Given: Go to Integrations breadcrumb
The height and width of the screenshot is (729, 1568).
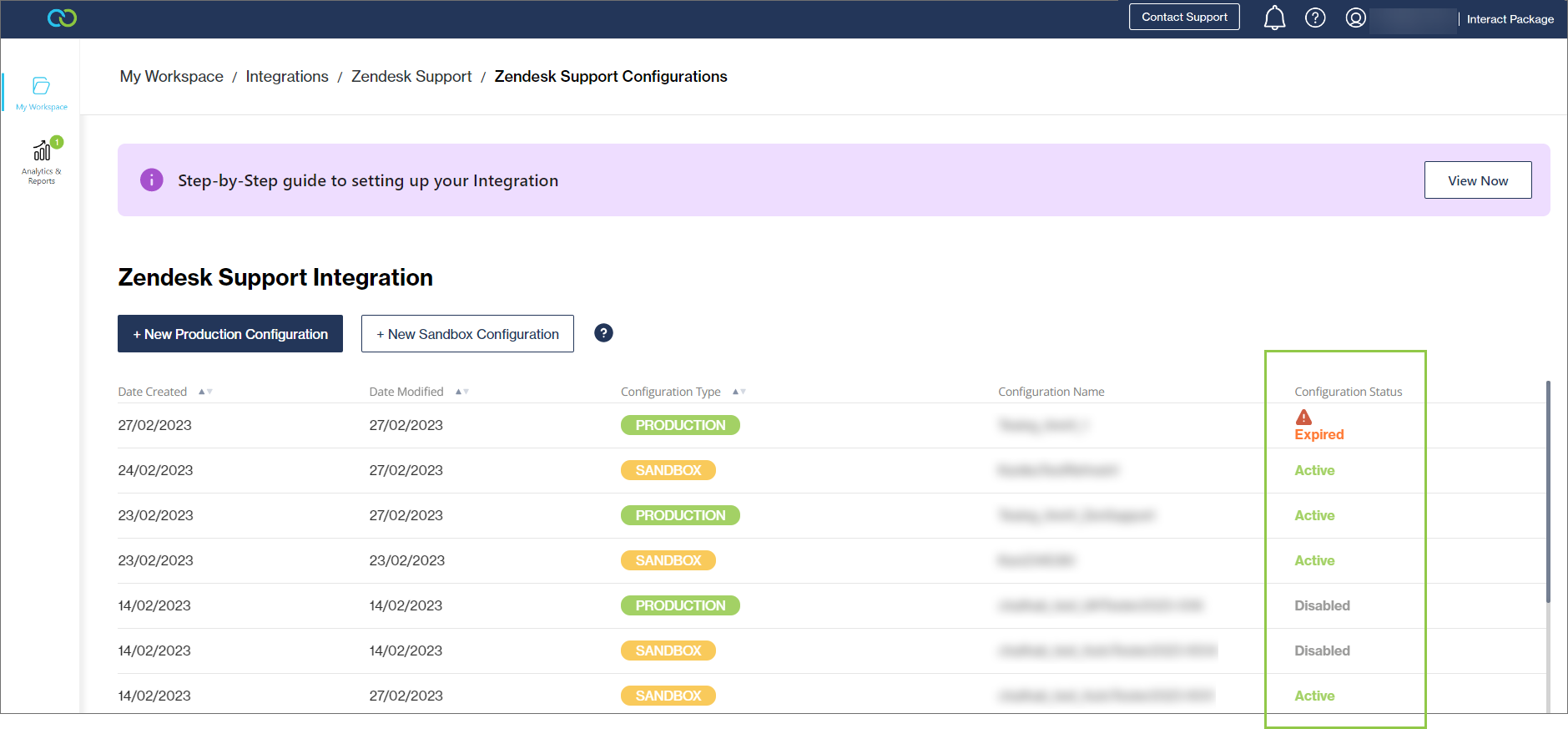Looking at the screenshot, I should [x=287, y=77].
